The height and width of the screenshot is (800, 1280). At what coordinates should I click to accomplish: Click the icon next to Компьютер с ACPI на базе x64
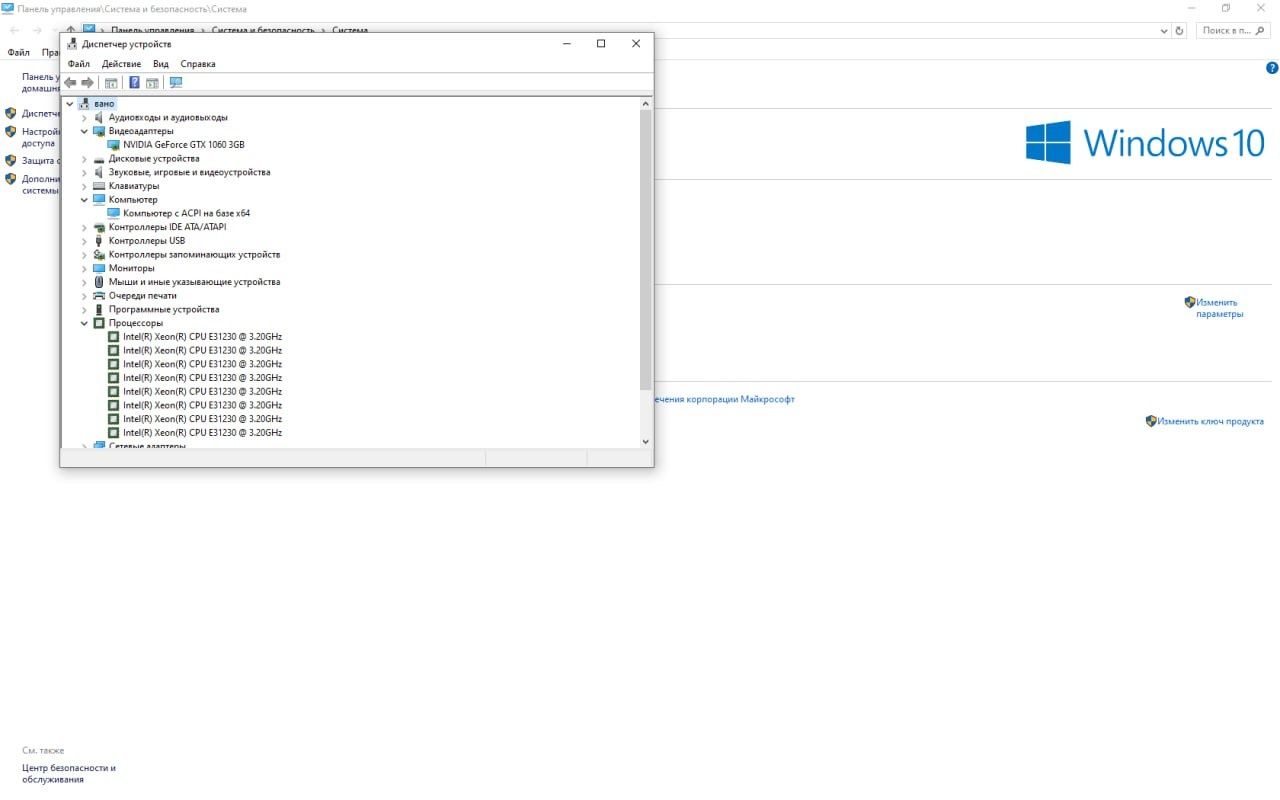pyautogui.click(x=113, y=213)
